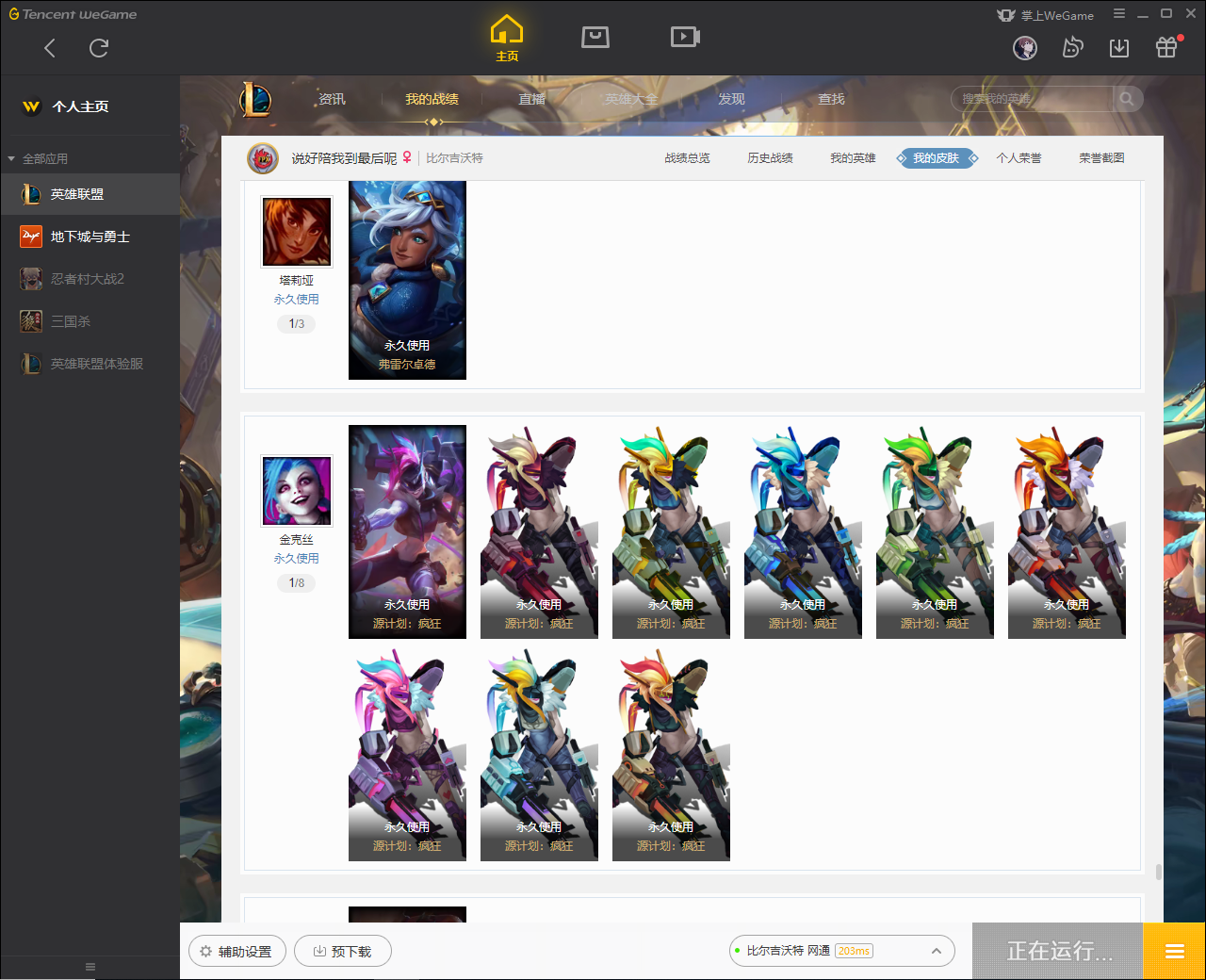Open the first 源计划：疯狂 splash card
1206x980 pixels.
point(407,531)
